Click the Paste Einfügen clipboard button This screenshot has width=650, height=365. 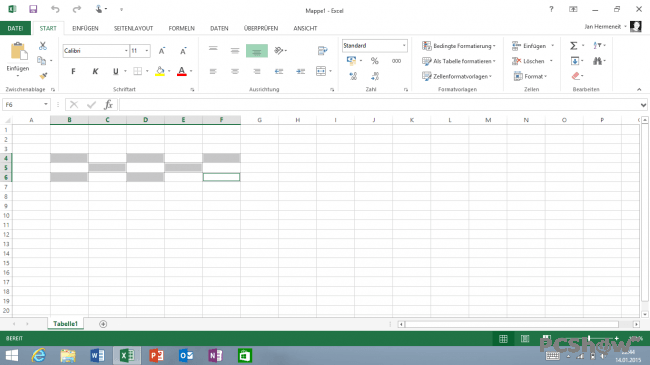(x=18, y=58)
